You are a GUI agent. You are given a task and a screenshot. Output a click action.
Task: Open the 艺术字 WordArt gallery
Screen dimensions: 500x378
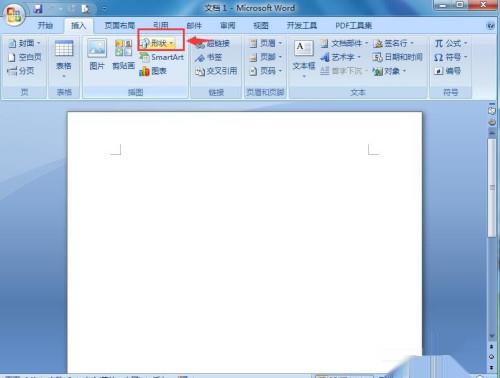pos(340,57)
